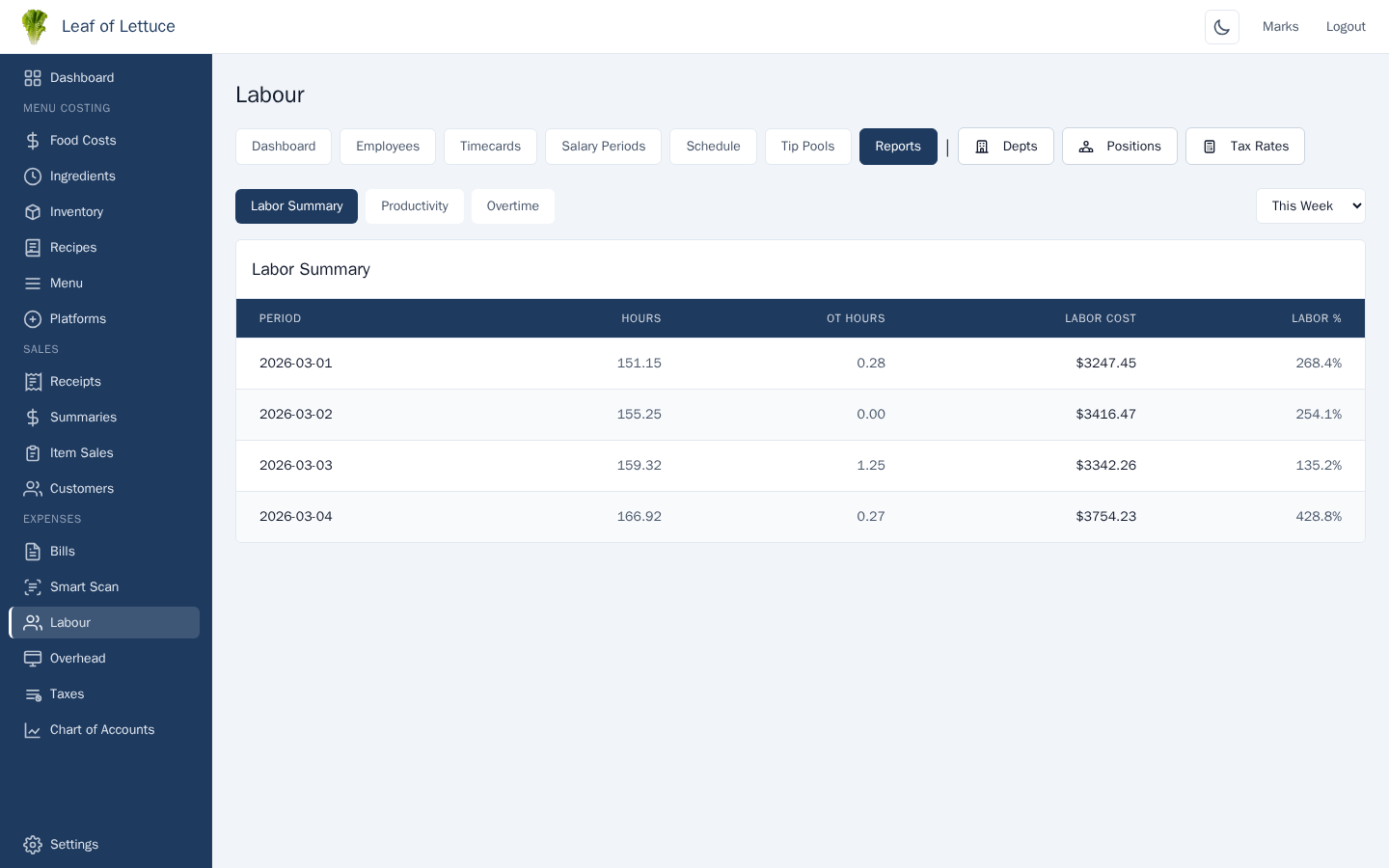This screenshot has height=868, width=1389.
Task: Toggle dark mode with moon icon
Action: click(1221, 27)
